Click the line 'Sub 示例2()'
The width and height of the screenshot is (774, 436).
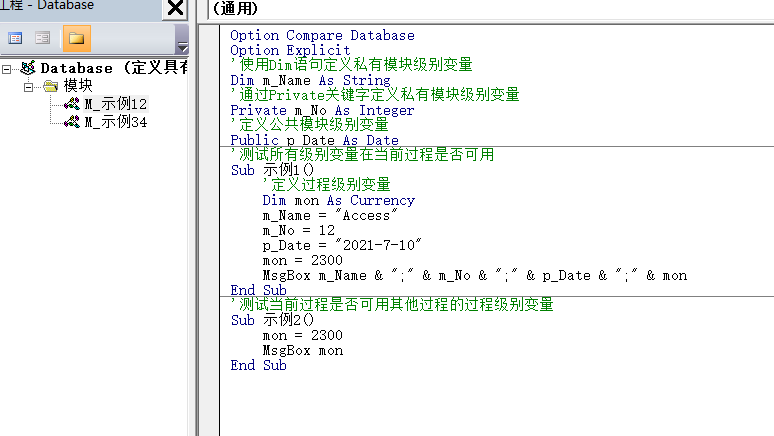tap(272, 320)
